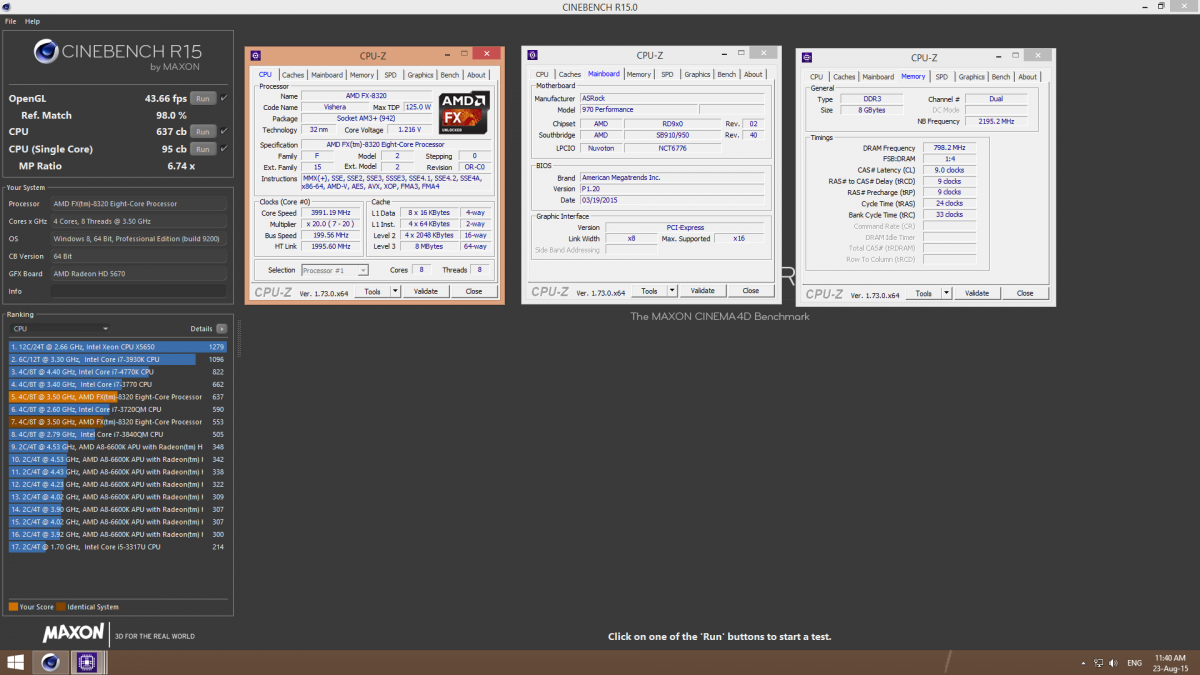The height and width of the screenshot is (675, 1200).
Task: Select ranking row Intel Core i7-3720QM
Action: (117, 409)
